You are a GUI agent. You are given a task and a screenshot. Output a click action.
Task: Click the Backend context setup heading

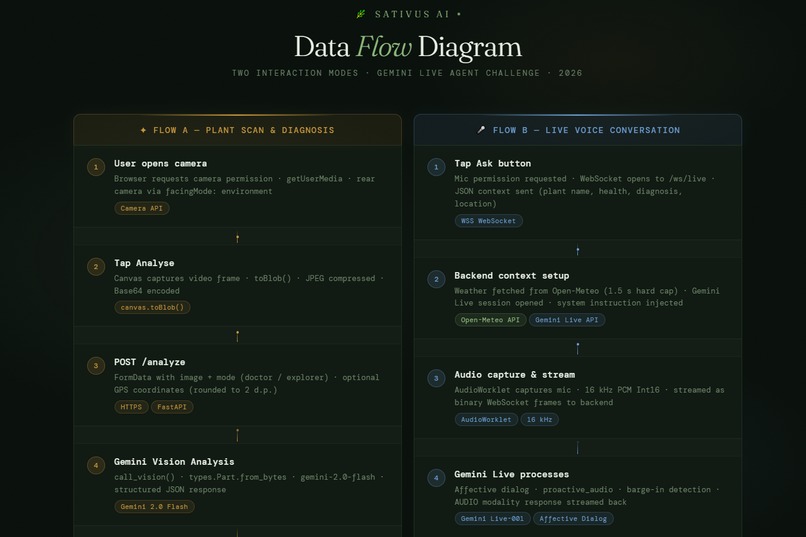511,275
